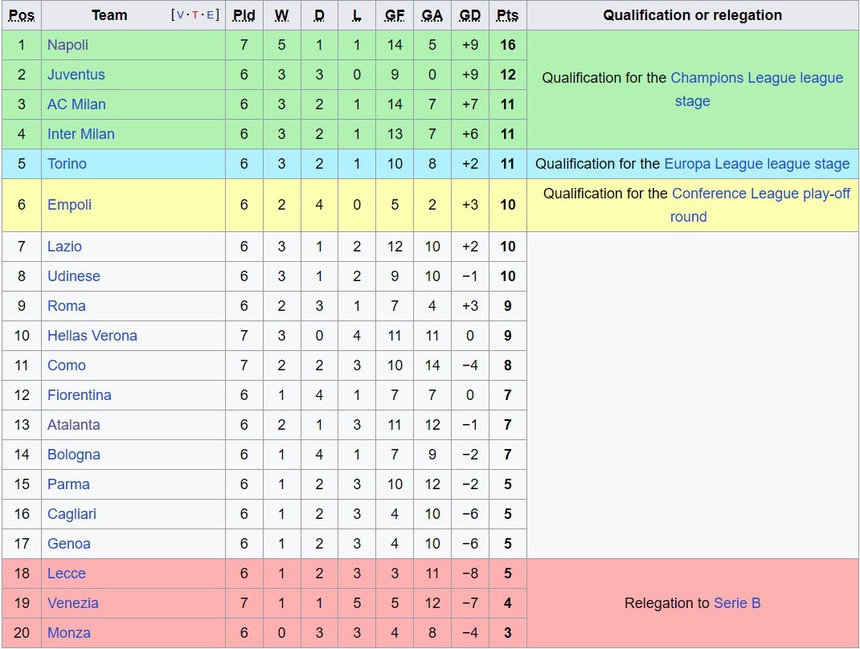
Task: Sort by goals for (GF header)
Action: click(x=394, y=15)
